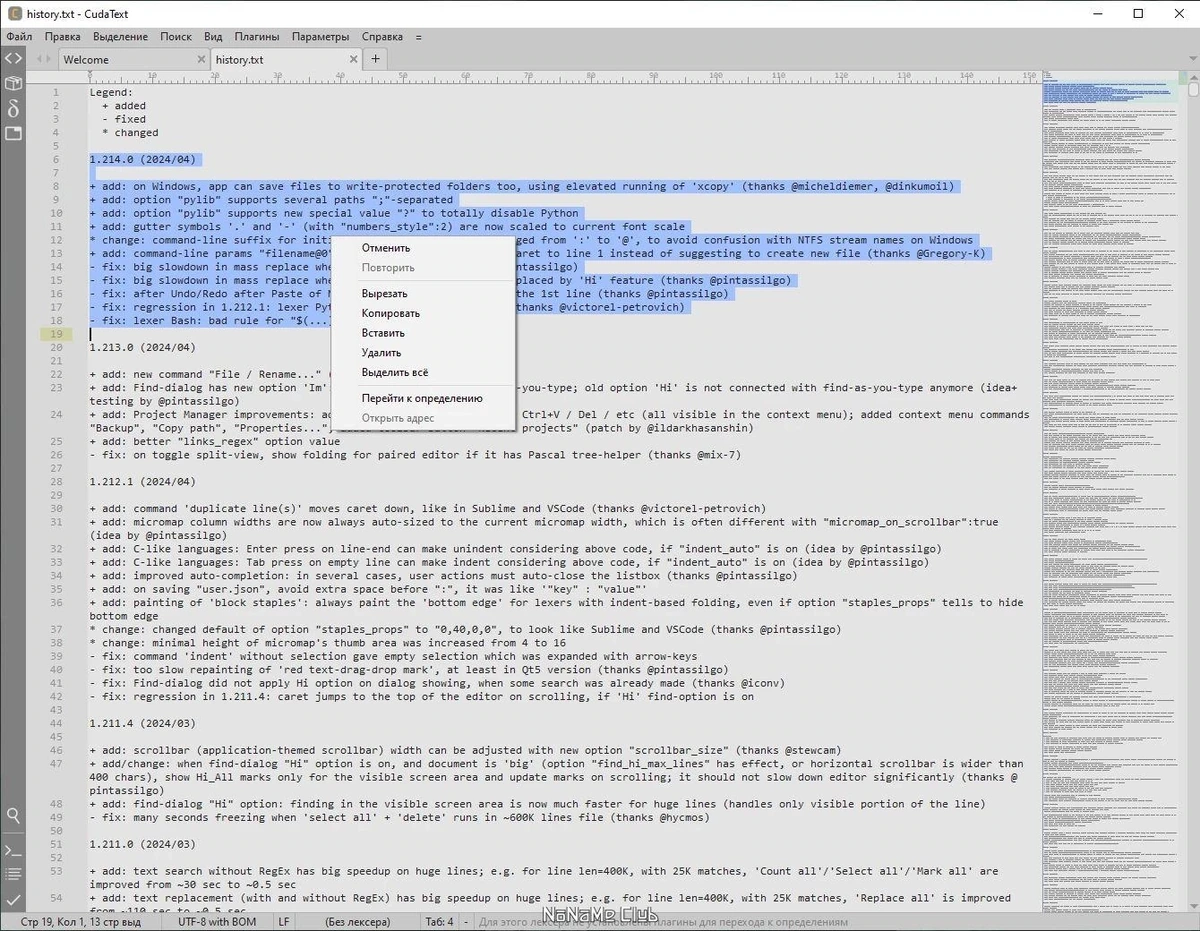Choose Вставить in context menu
This screenshot has width=1200, height=931.
423,333
